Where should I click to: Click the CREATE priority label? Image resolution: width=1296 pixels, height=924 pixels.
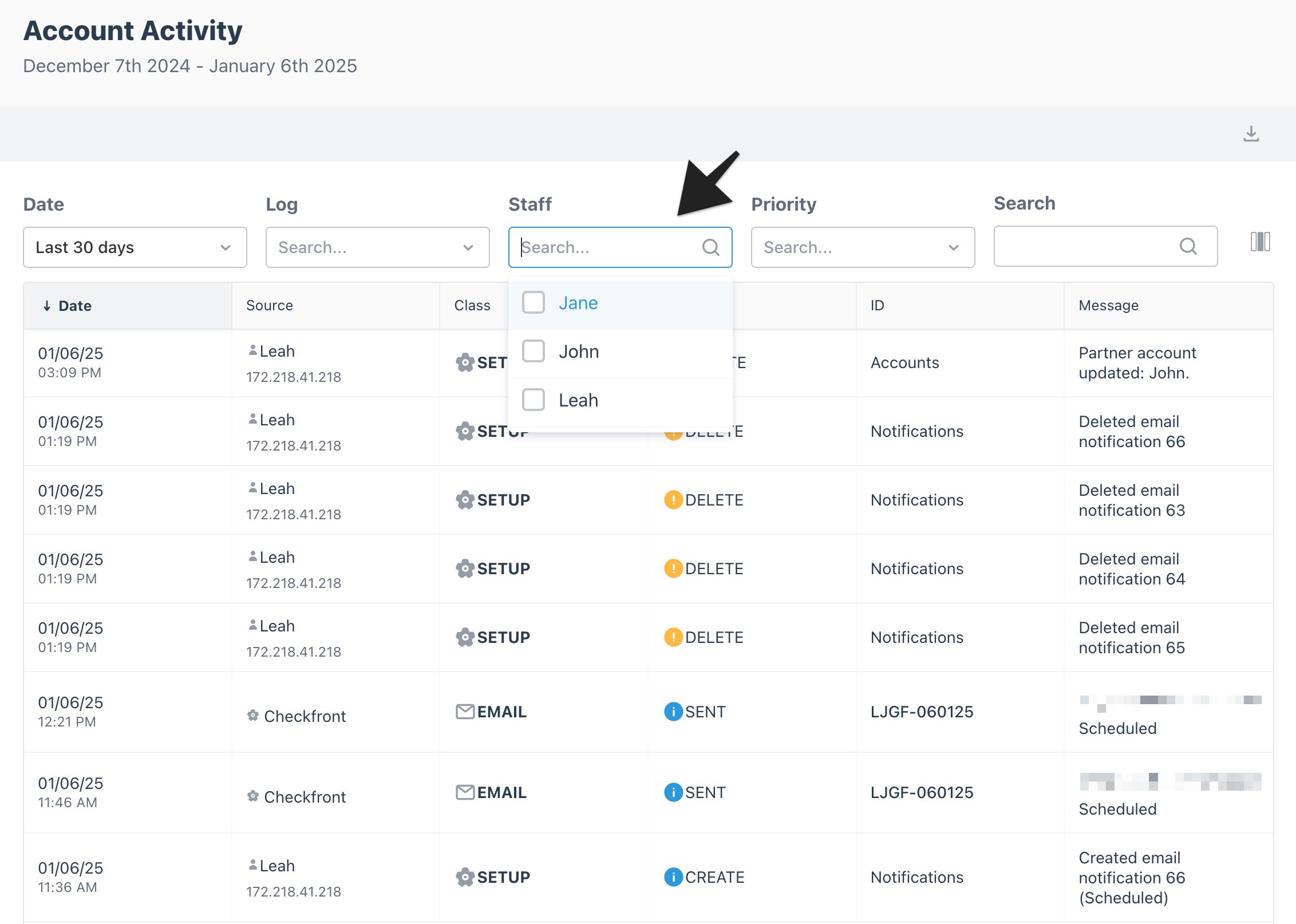[x=715, y=878]
